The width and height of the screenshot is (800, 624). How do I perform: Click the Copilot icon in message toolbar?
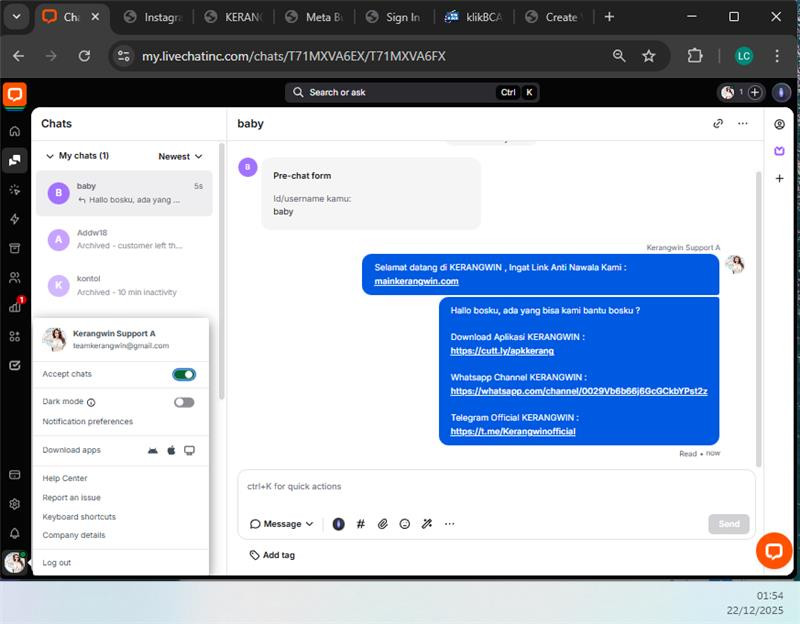point(338,524)
